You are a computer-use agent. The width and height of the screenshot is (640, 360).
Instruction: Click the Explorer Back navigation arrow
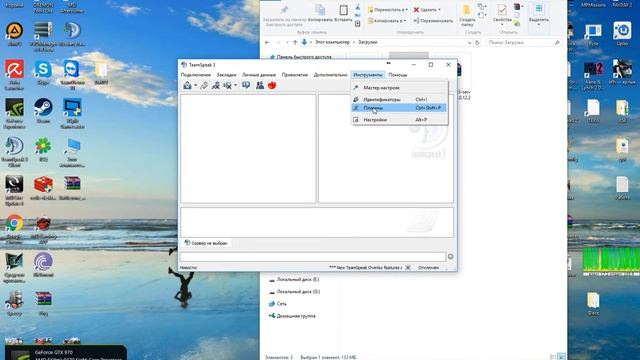pos(267,42)
